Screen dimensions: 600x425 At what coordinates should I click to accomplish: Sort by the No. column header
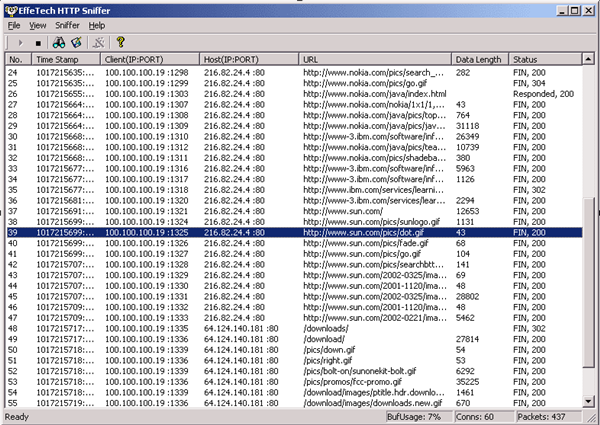point(18,59)
